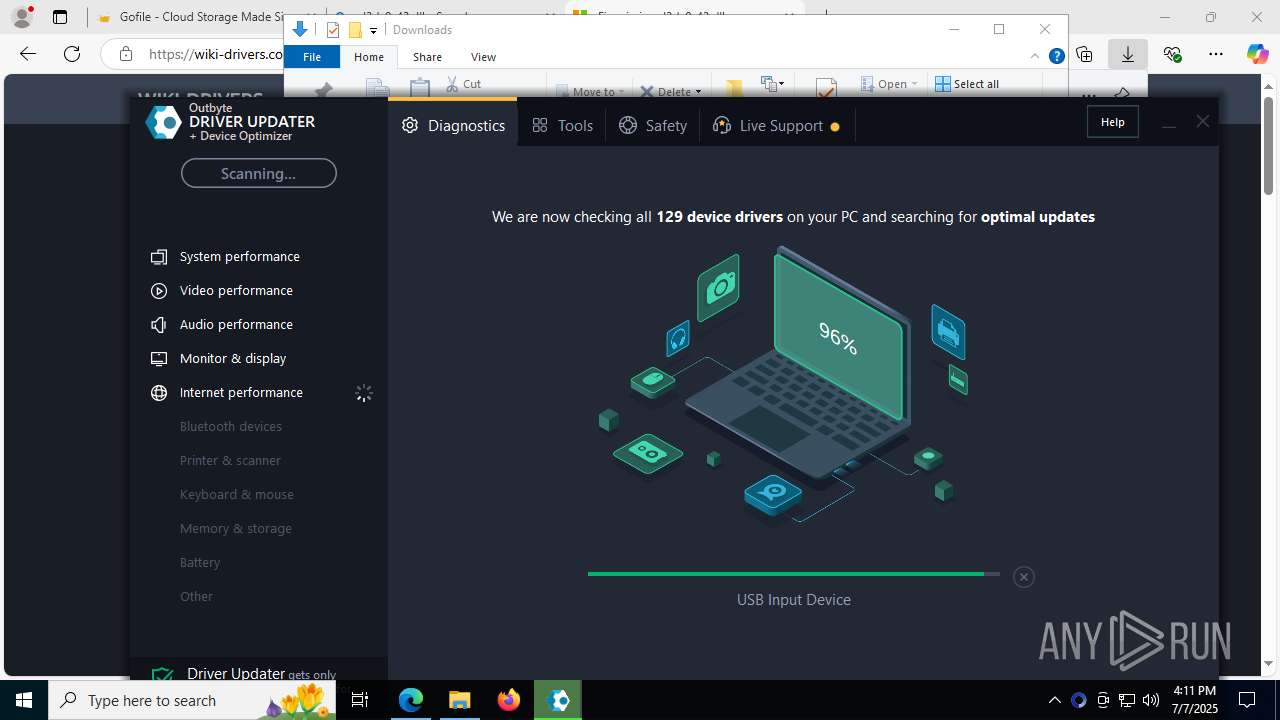Click Edge profile avatar icon
This screenshot has width=1280, height=720.
click(21, 17)
